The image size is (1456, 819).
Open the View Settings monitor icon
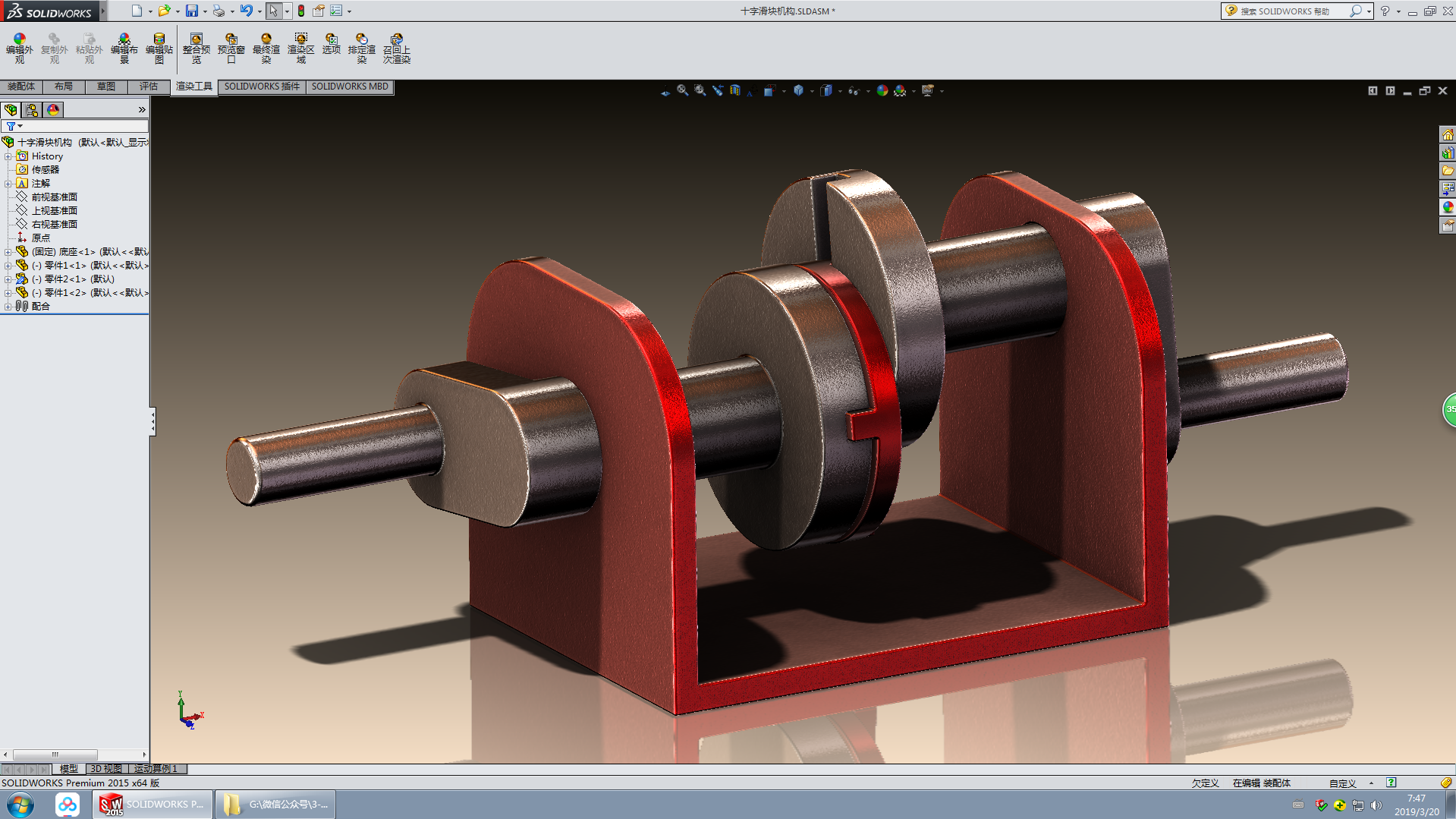927,90
